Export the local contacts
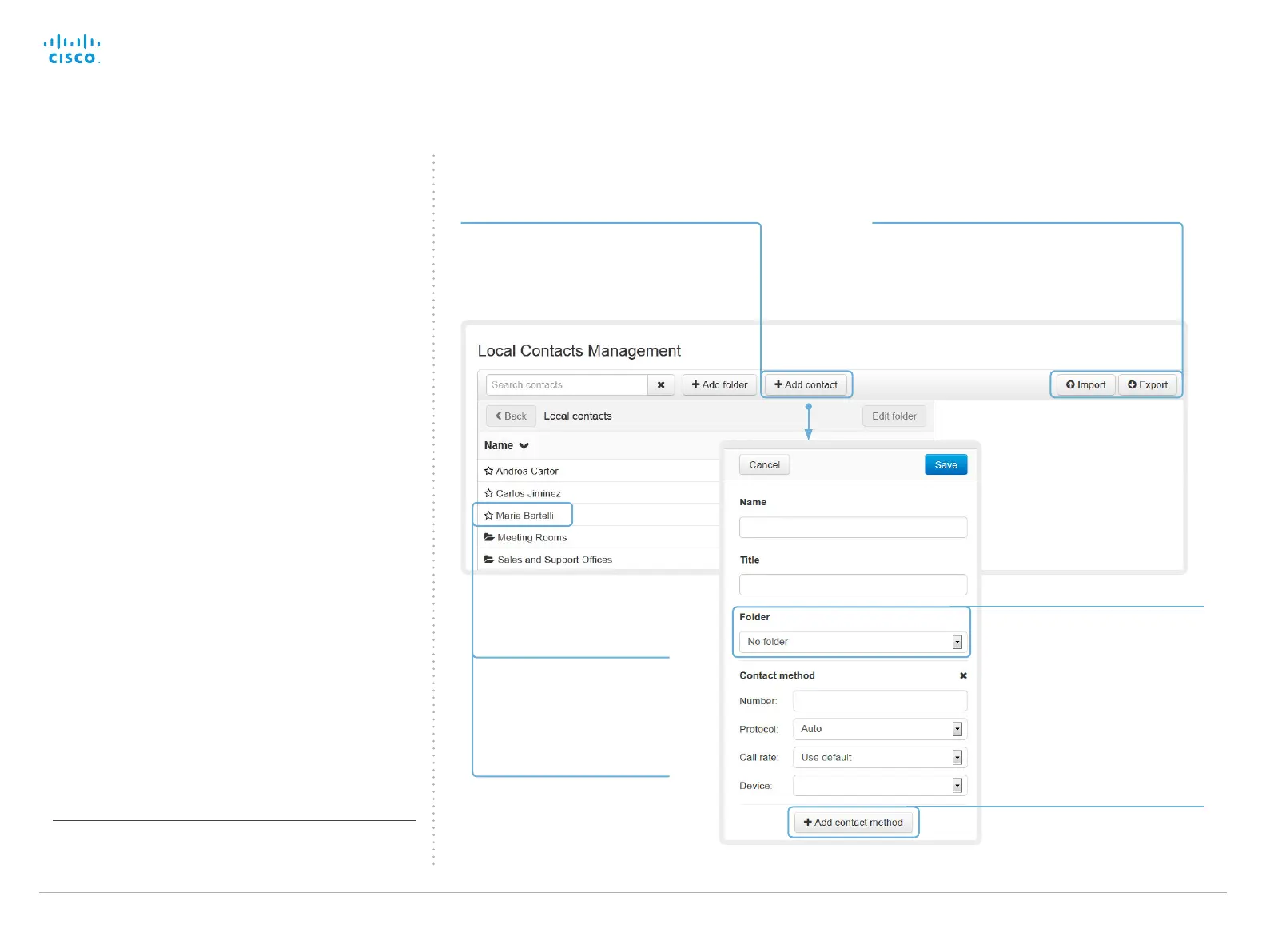Screen dimensions: 1266x952 tap(1147, 385)
